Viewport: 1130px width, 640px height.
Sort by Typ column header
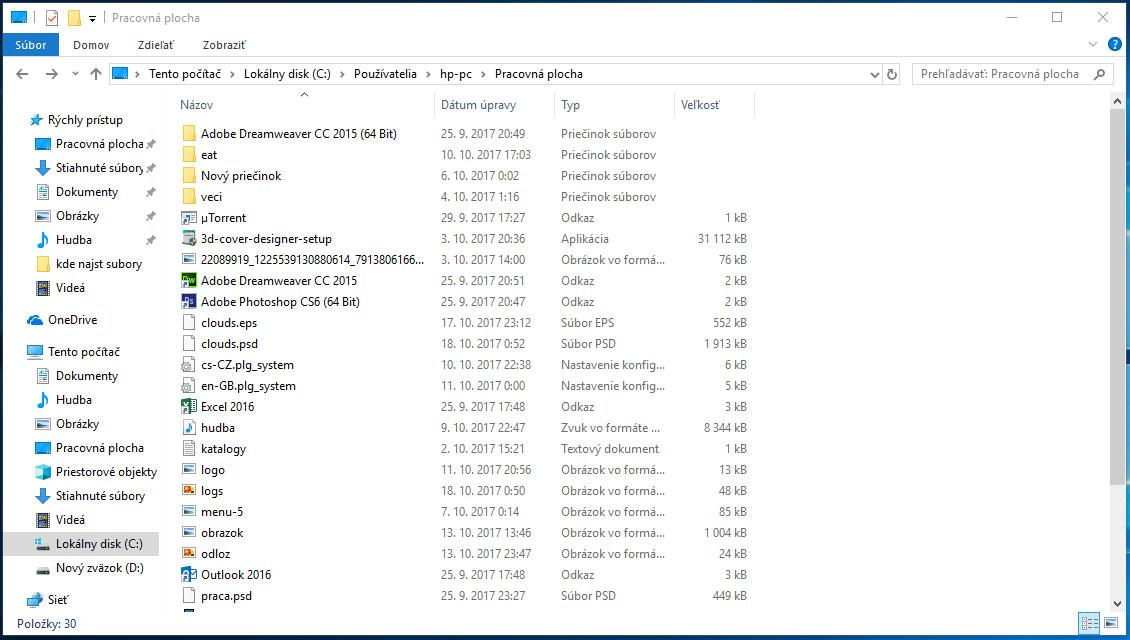point(614,105)
